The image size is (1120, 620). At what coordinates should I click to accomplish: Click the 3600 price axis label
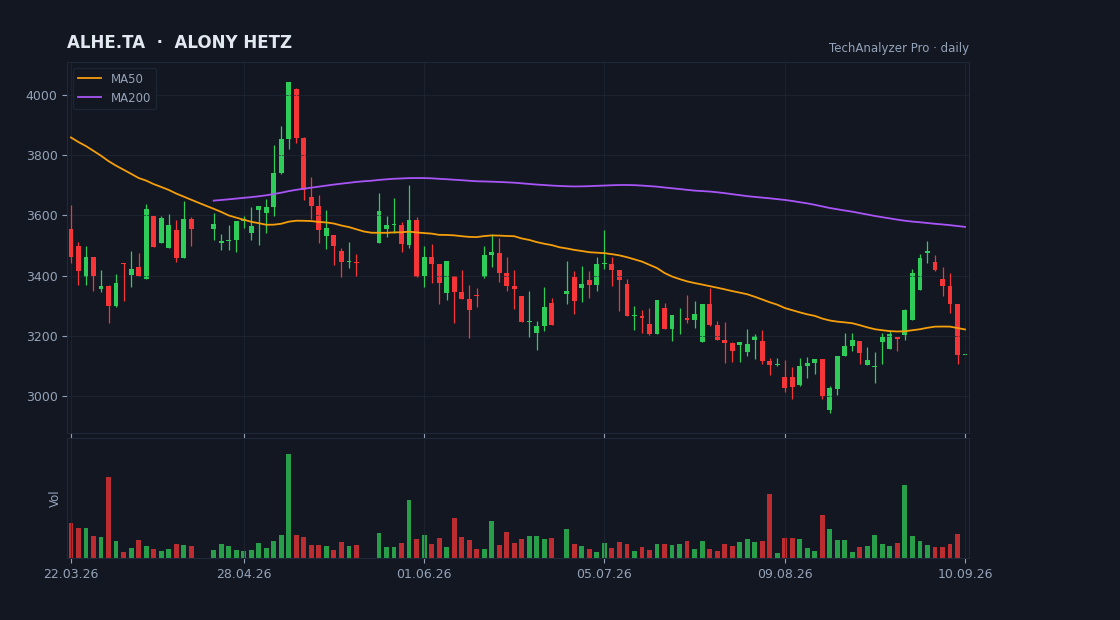click(41, 216)
